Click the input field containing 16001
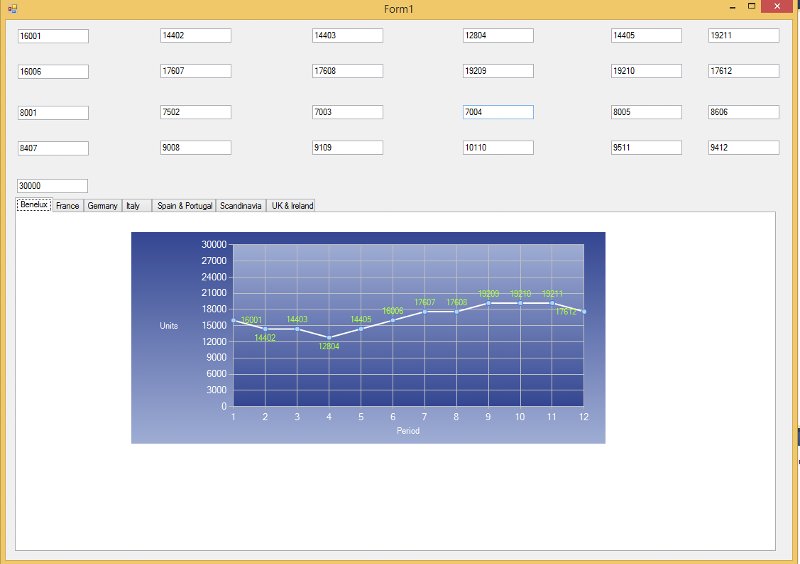 click(x=53, y=36)
